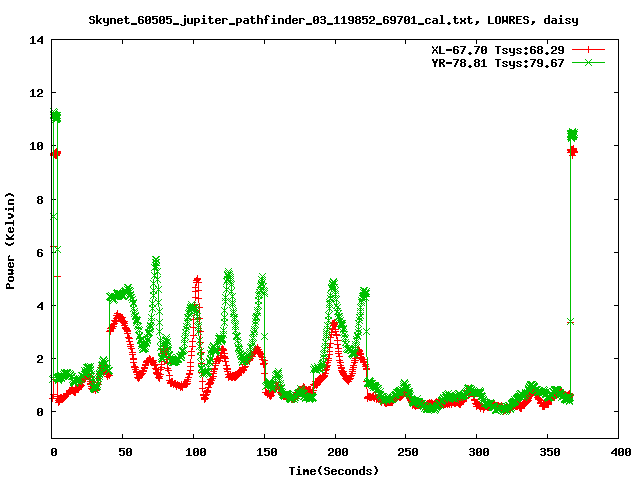Click the red peak near 100 seconds
Image resolution: width=640 pixels, height=480 pixels.
pos(197,280)
